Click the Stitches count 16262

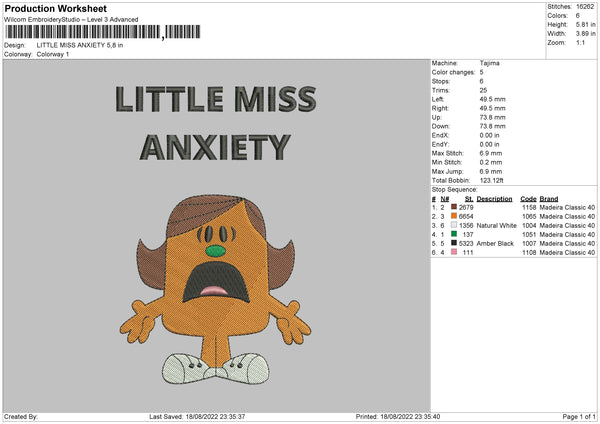tap(585, 7)
